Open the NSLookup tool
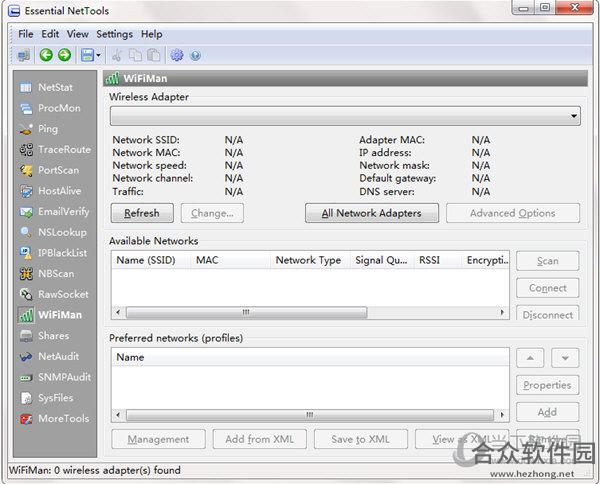Viewport: 600px width, 484px height. click(x=55, y=232)
